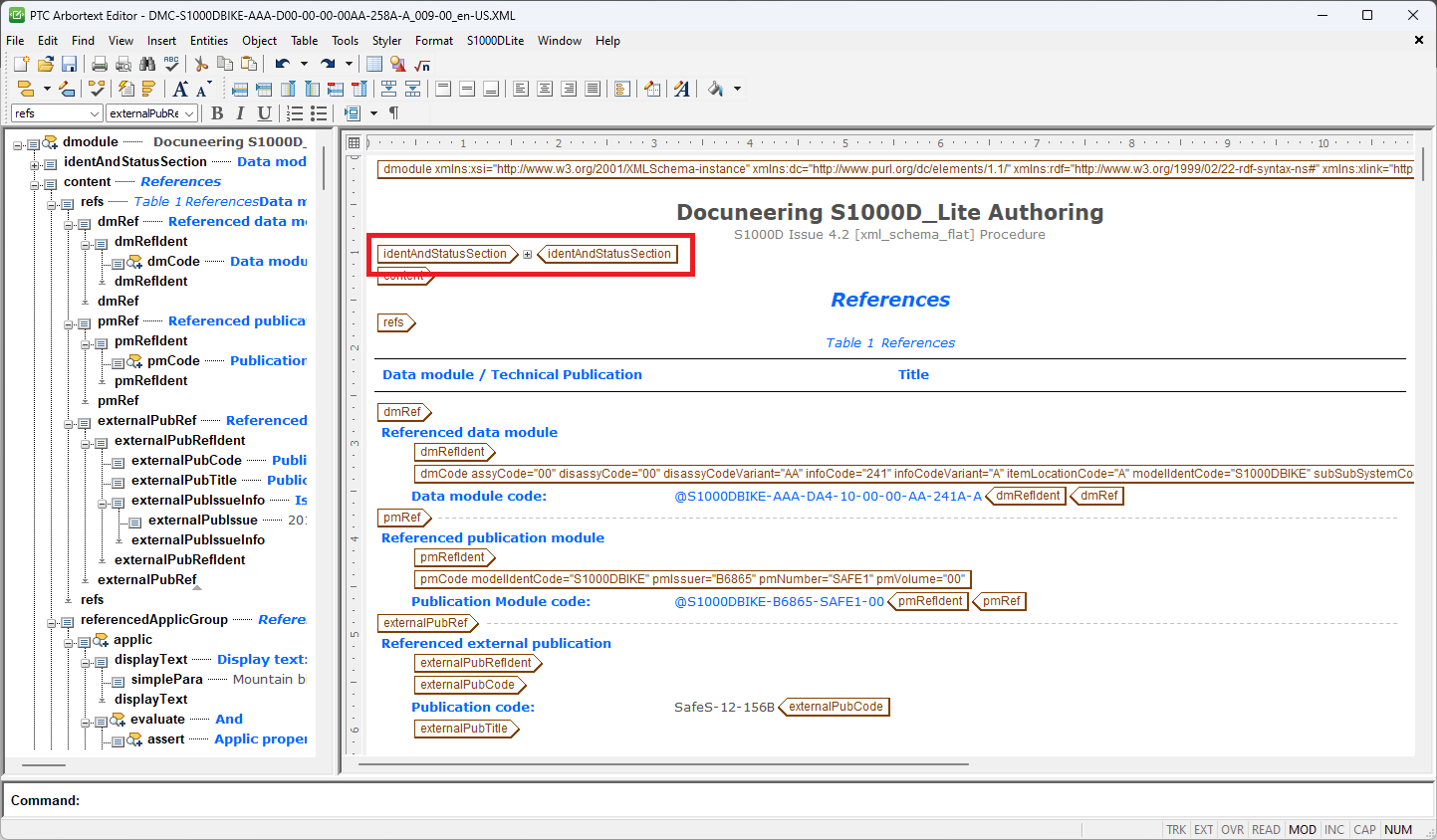
Task: Open Print Preview from the toolbar
Action: [x=123, y=64]
